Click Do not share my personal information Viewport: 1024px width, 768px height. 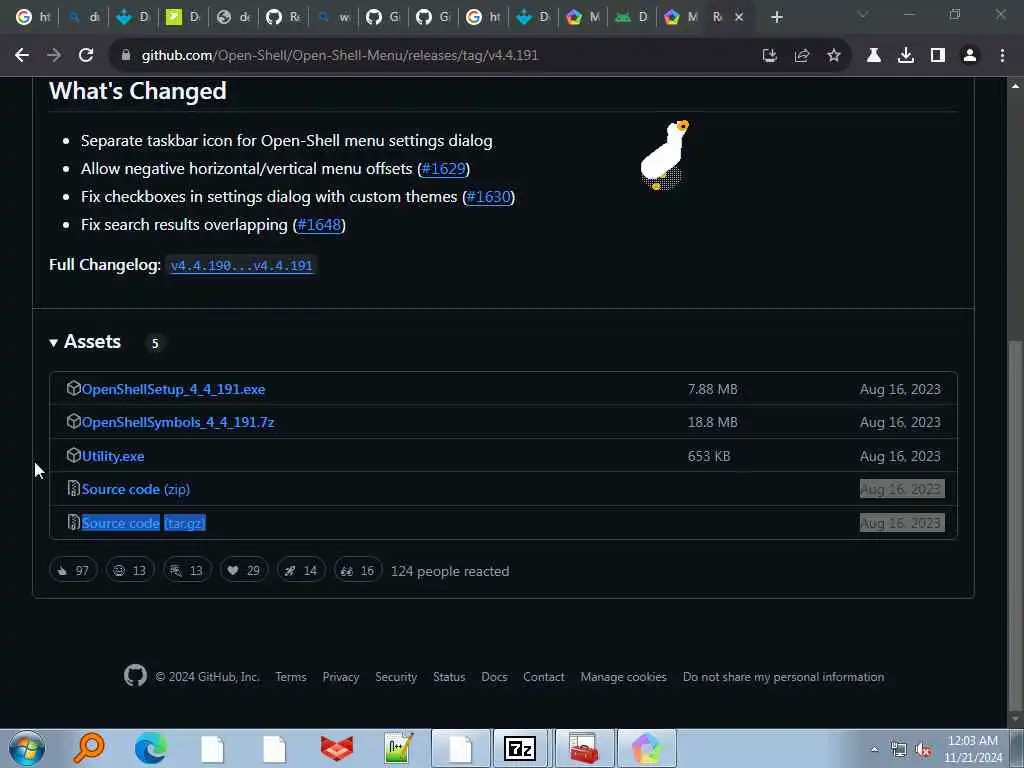[x=784, y=677]
